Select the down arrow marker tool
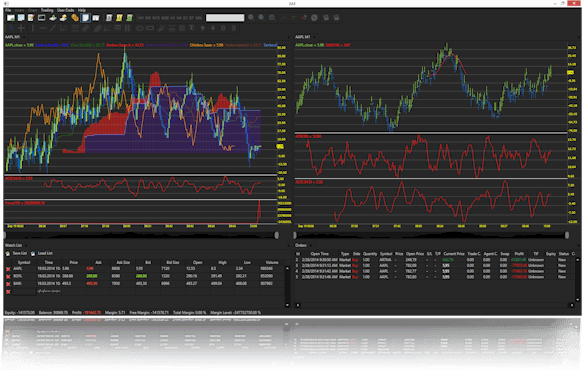This screenshot has height=371, width=583. (213, 28)
